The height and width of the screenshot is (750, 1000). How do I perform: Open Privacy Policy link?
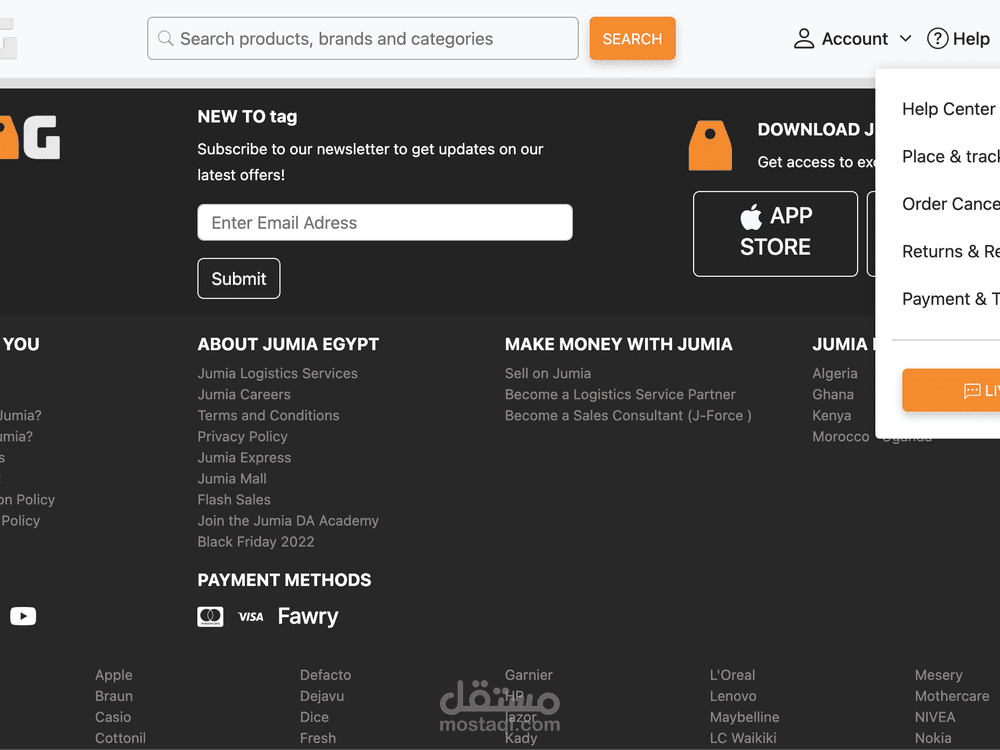[242, 436]
